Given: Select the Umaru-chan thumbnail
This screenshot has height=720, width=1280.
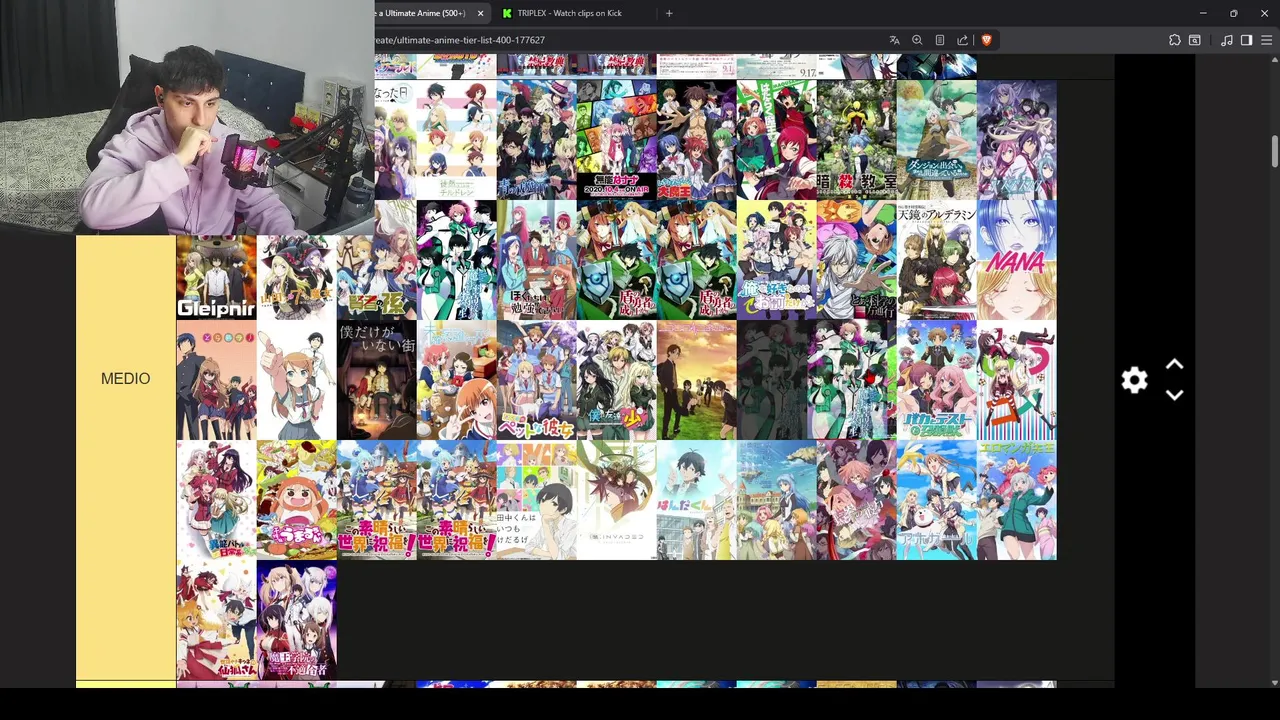Looking at the screenshot, I should click(296, 500).
